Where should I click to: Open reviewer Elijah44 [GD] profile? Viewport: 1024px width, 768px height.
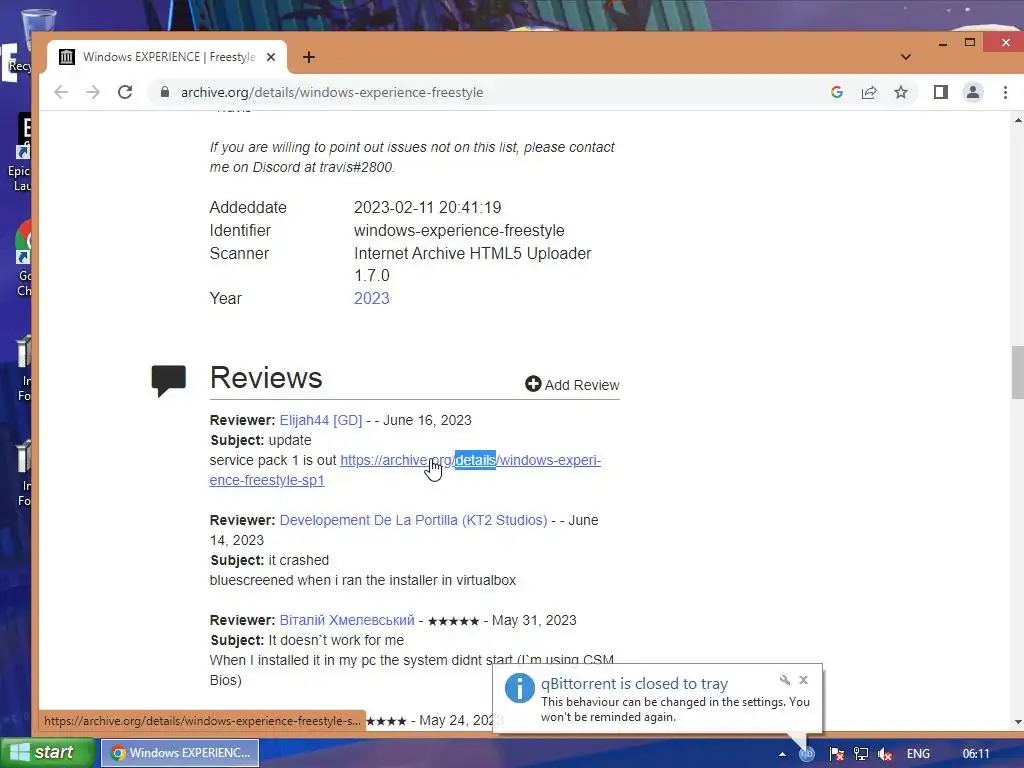pyautogui.click(x=321, y=420)
